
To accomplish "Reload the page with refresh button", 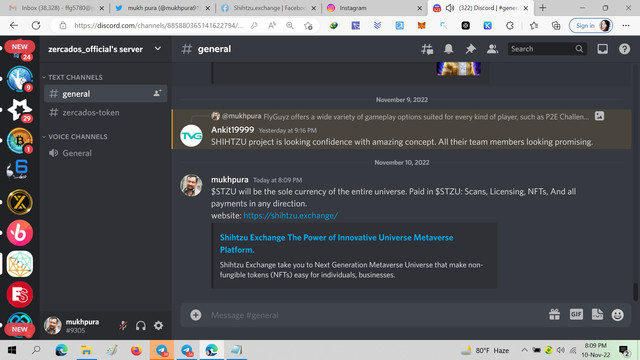I will (x=36, y=25).
